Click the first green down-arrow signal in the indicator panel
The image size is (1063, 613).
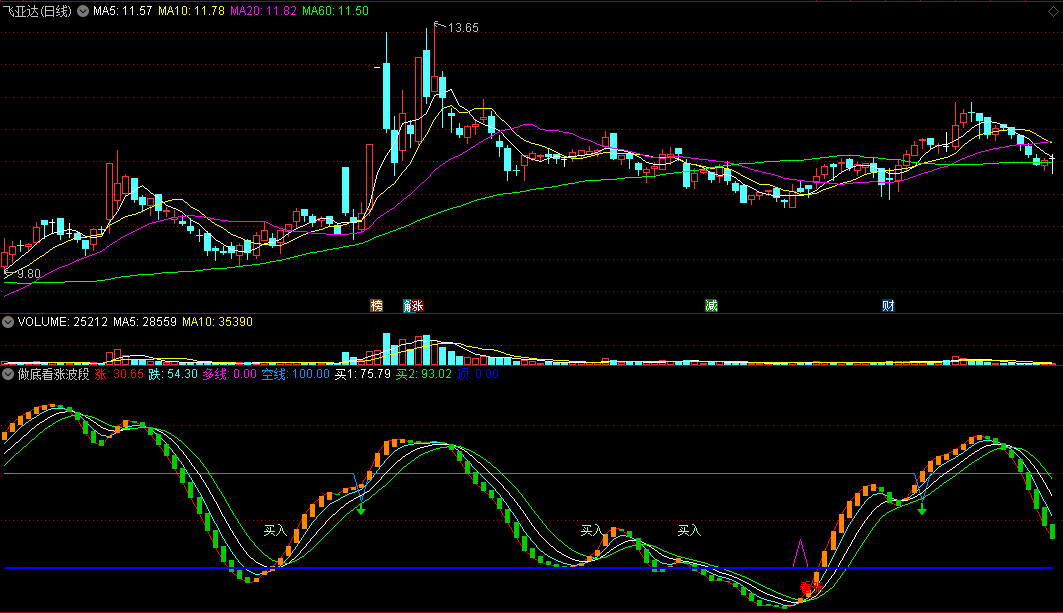pos(361,509)
